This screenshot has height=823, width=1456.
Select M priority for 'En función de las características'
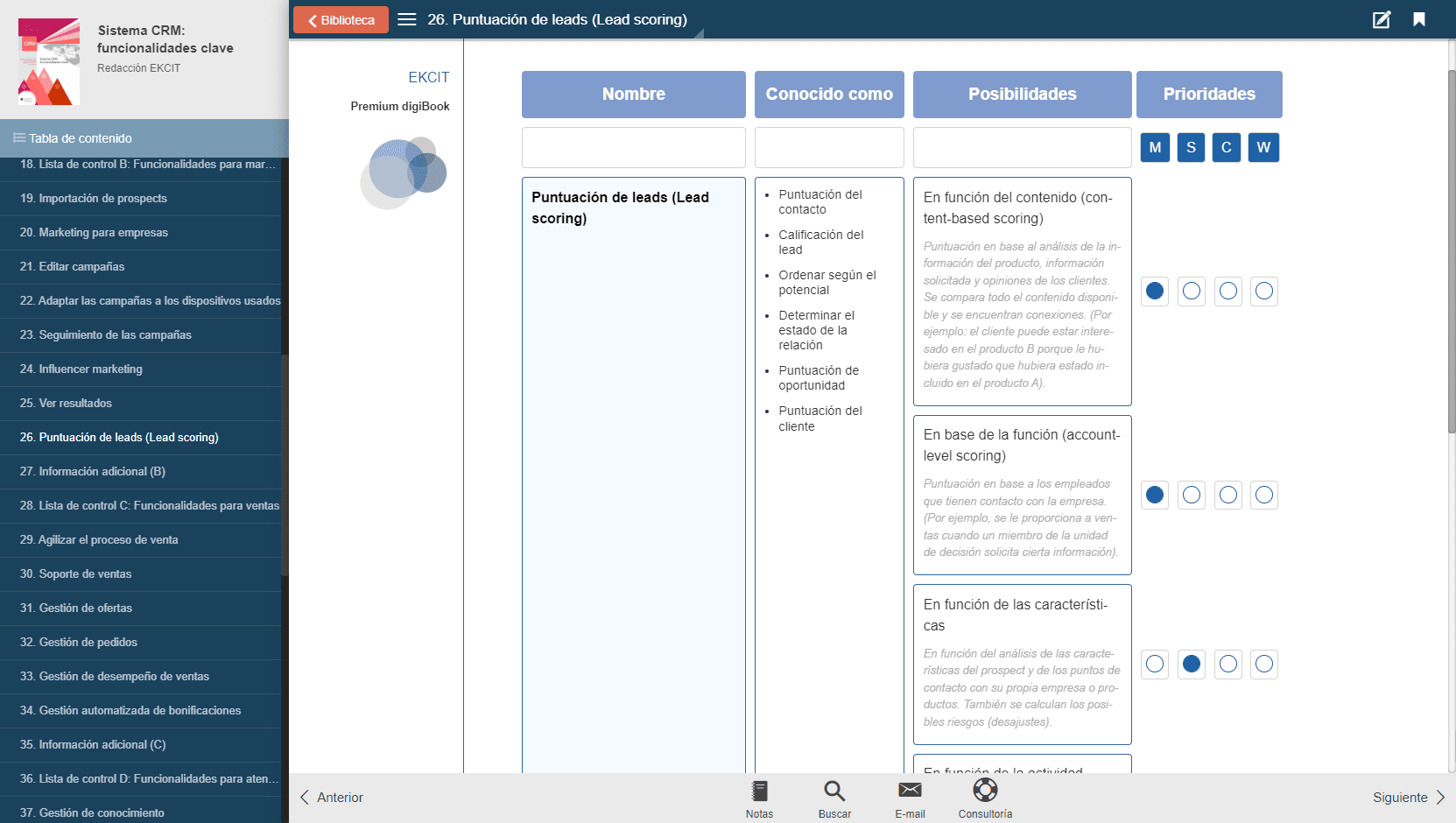pos(1155,664)
